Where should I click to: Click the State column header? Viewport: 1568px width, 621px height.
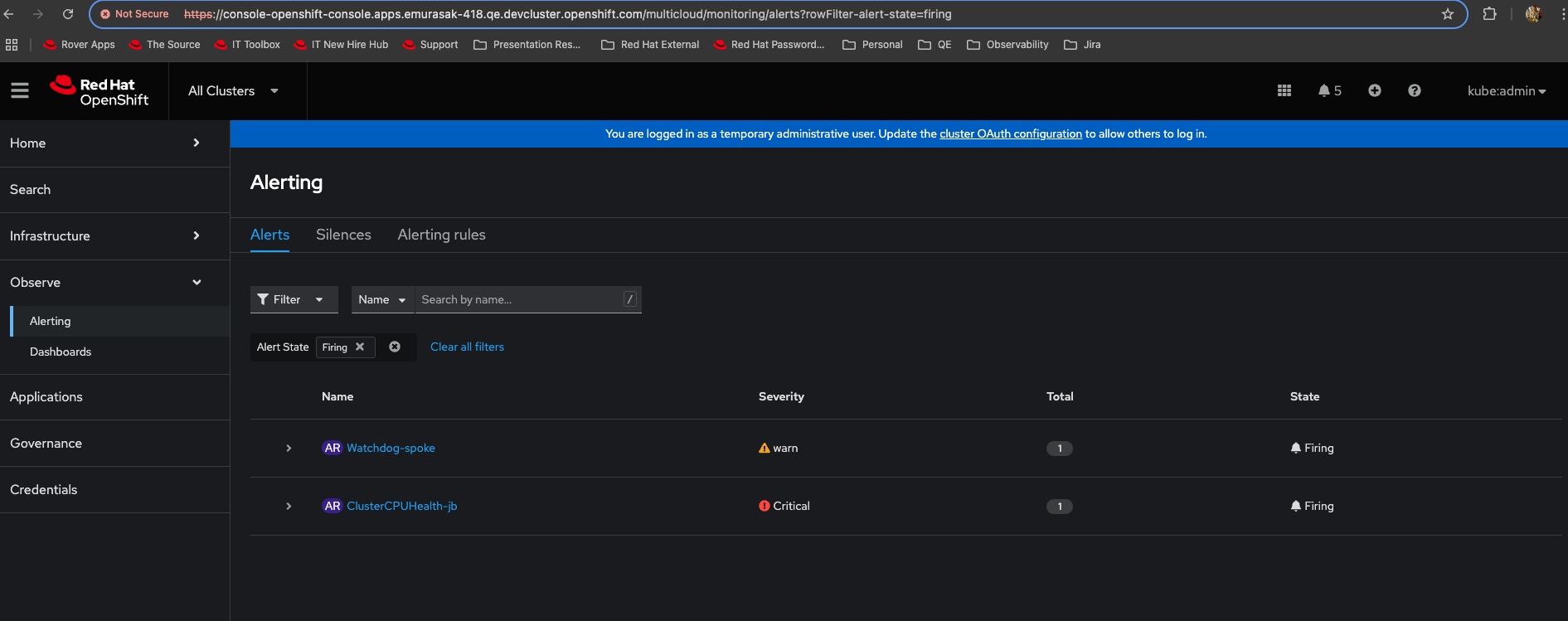pyautogui.click(x=1304, y=396)
